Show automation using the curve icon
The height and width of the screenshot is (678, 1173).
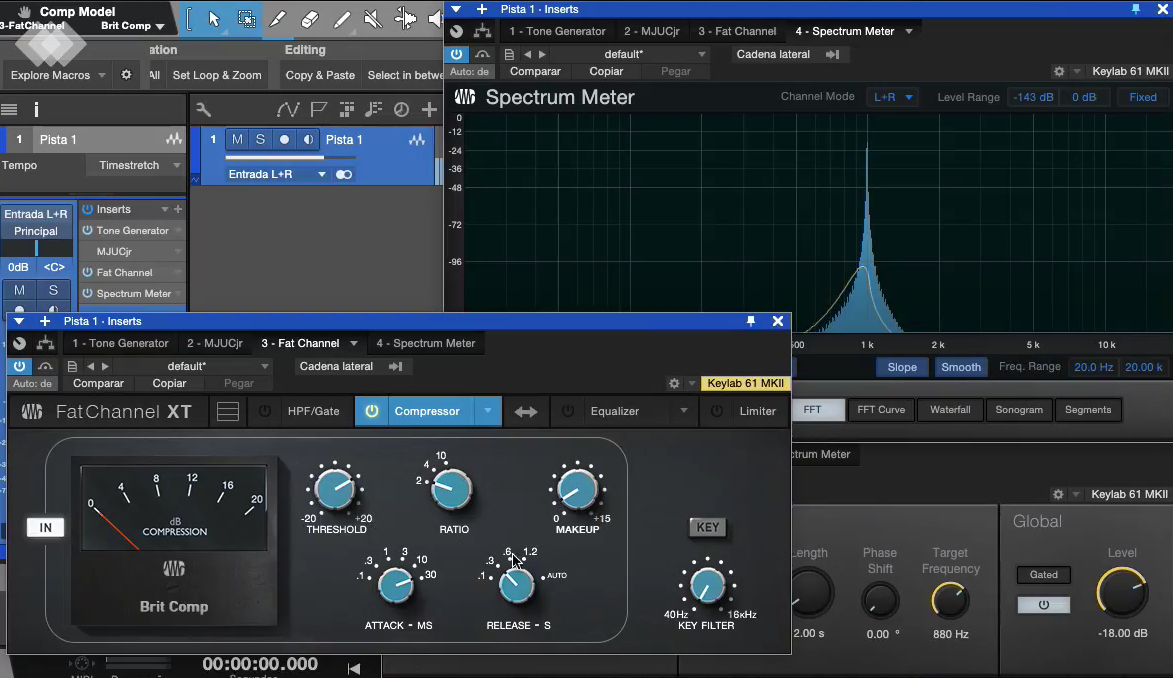(288, 110)
